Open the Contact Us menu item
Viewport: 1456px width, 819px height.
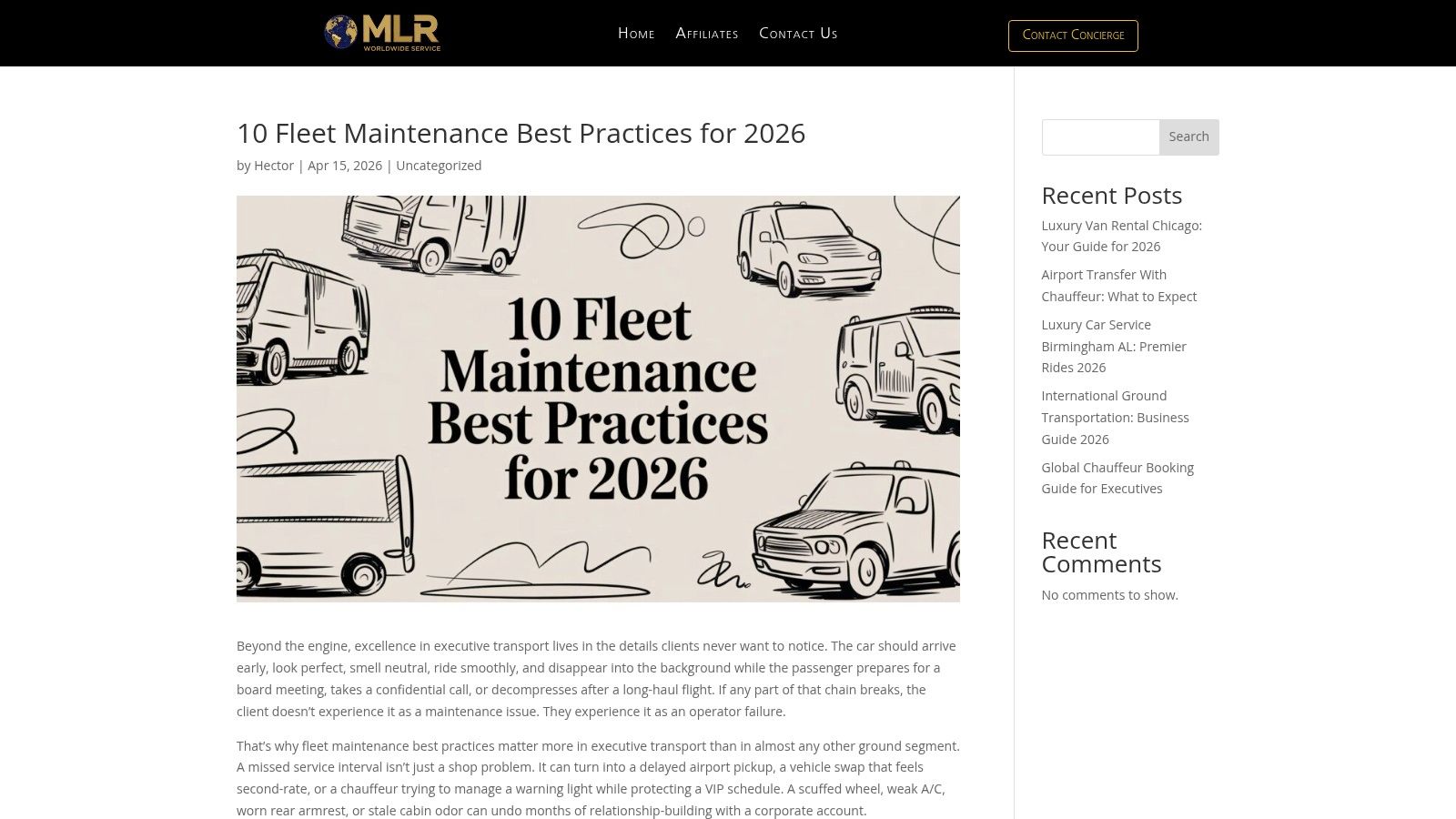click(798, 34)
